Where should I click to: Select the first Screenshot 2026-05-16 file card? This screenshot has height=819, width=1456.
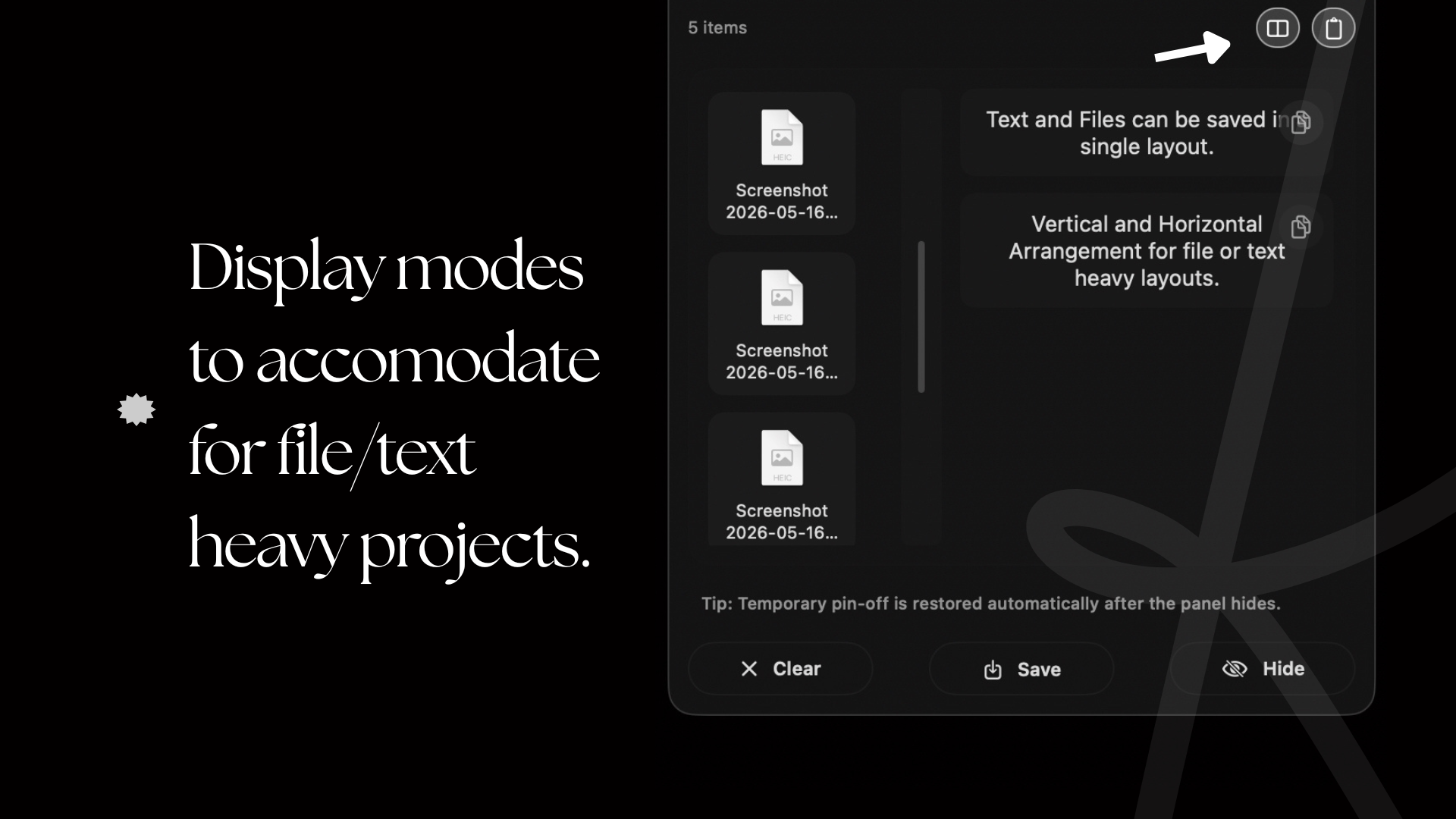782,164
